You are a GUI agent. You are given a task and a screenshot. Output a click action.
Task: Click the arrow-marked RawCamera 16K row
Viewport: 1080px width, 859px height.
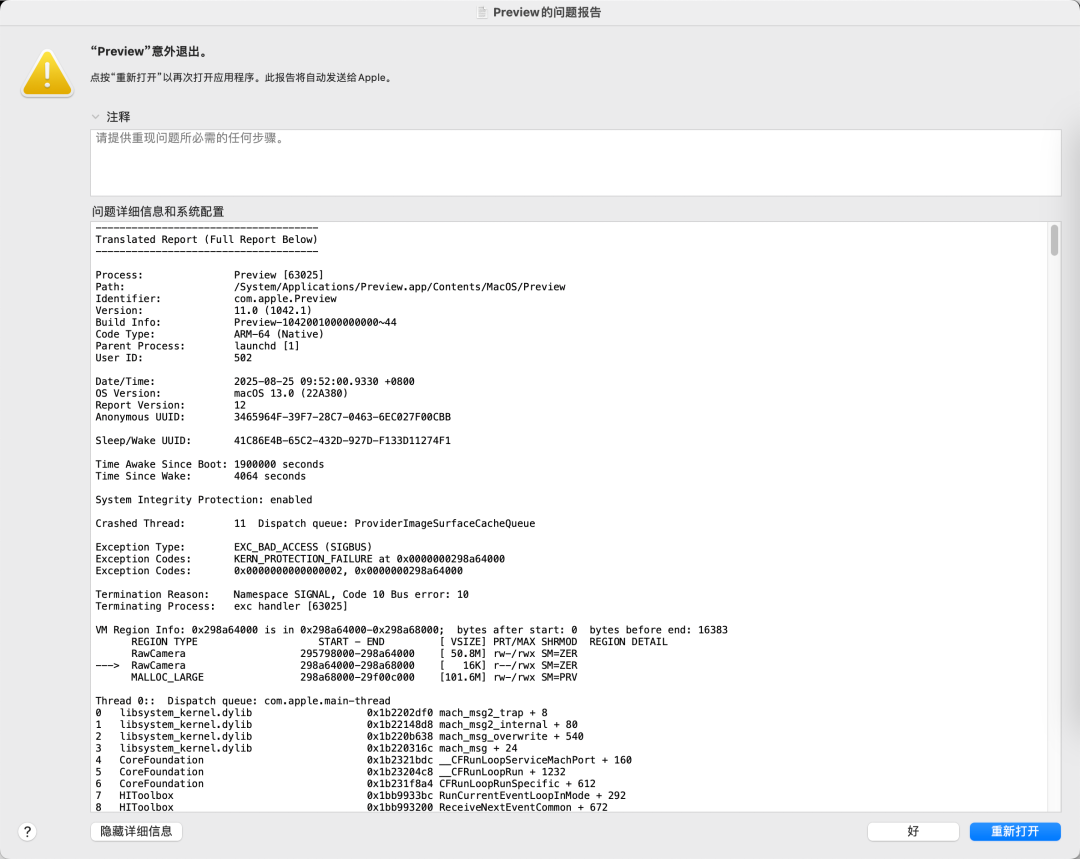[336, 665]
